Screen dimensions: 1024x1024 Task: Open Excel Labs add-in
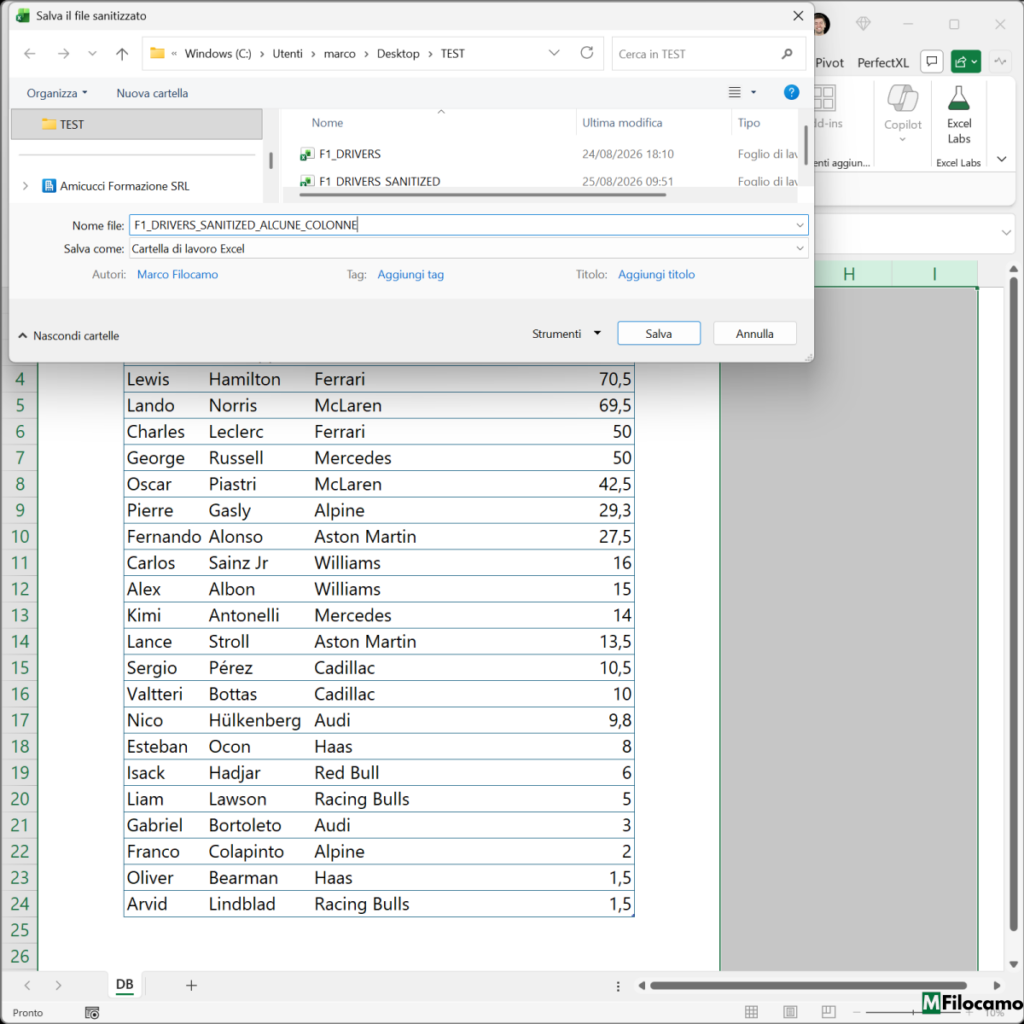pyautogui.click(x=959, y=115)
